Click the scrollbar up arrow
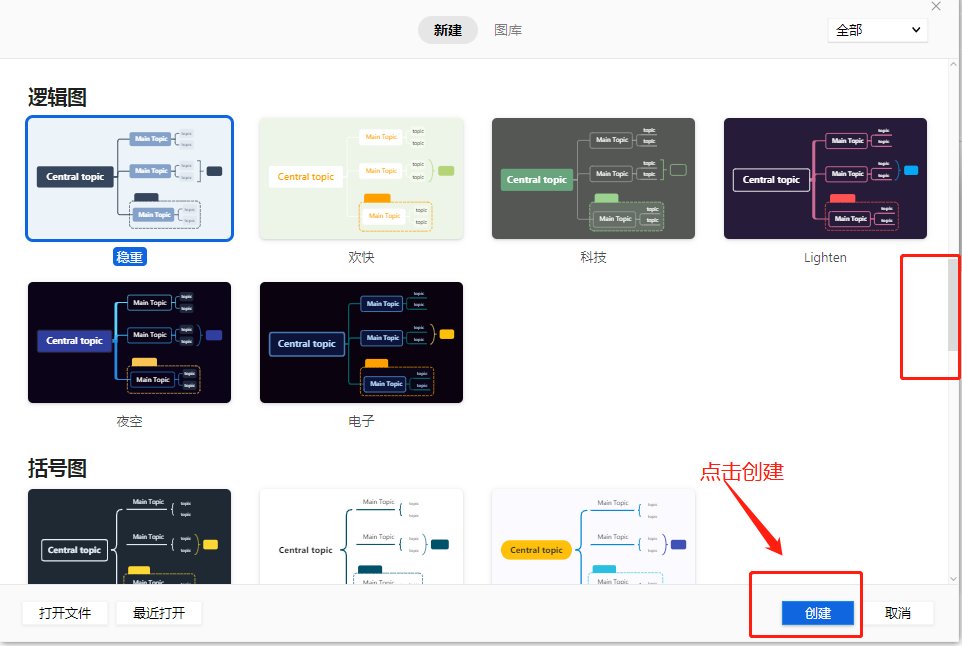The height and width of the screenshot is (646, 962). 953,66
